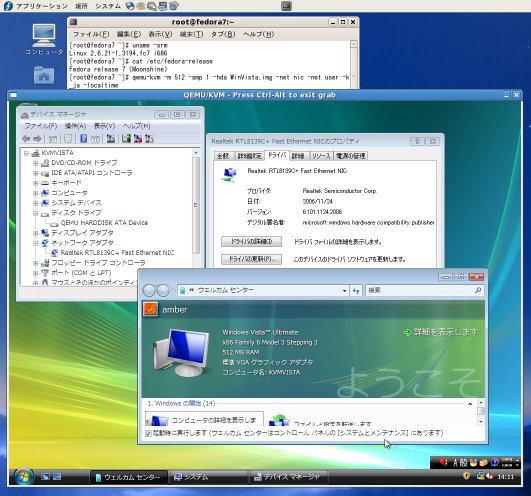Expand DVD/CD-ROM ドライブ node
The image size is (531, 496).
36,163
